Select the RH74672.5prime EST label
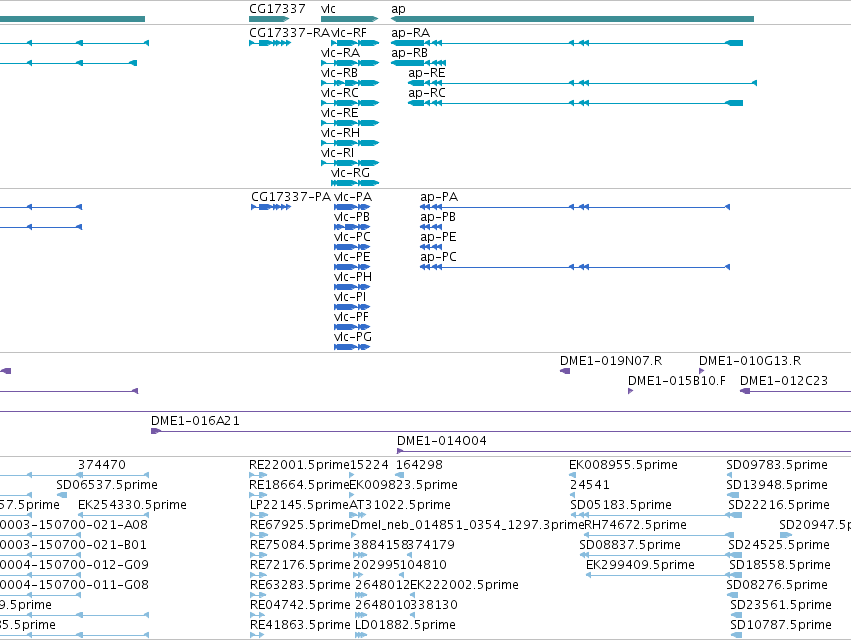This screenshot has width=851, height=640. (x=636, y=525)
